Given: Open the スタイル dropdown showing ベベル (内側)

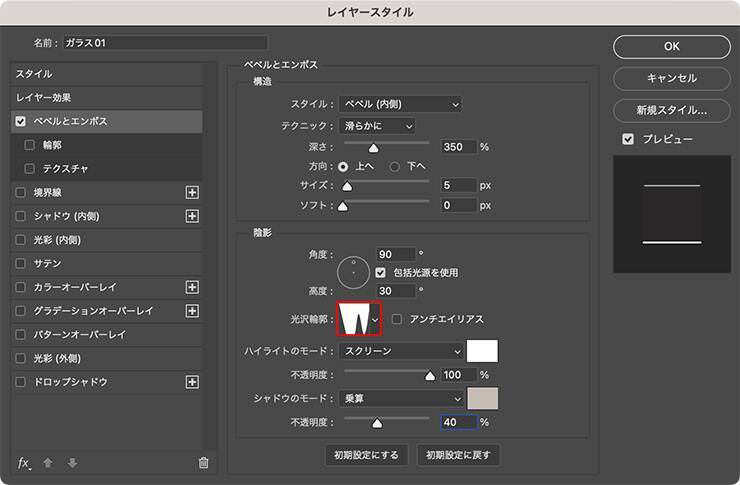Looking at the screenshot, I should pyautogui.click(x=400, y=104).
